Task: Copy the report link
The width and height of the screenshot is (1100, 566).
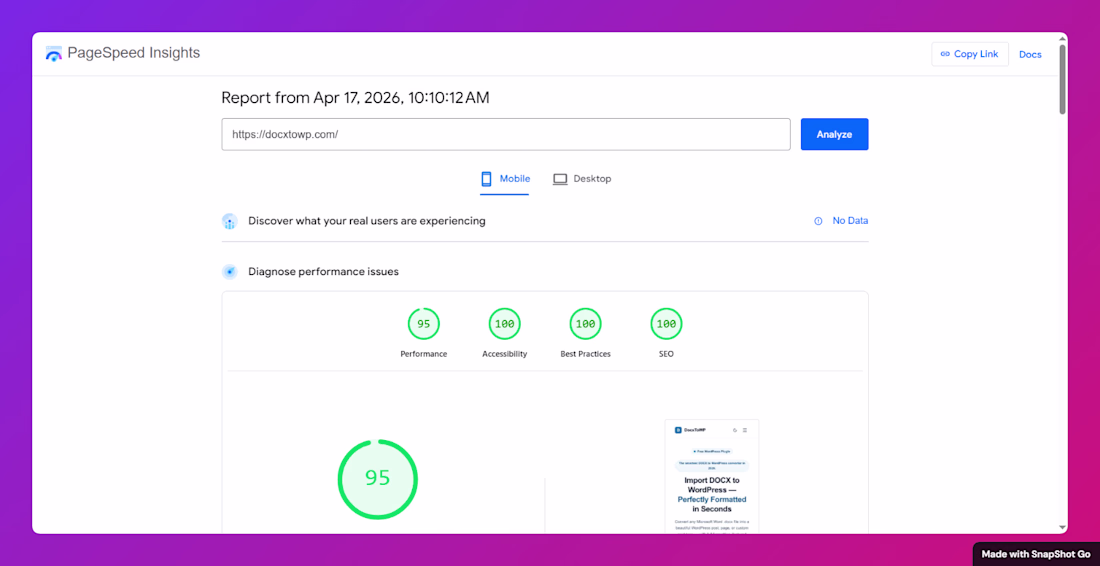Action: point(970,54)
